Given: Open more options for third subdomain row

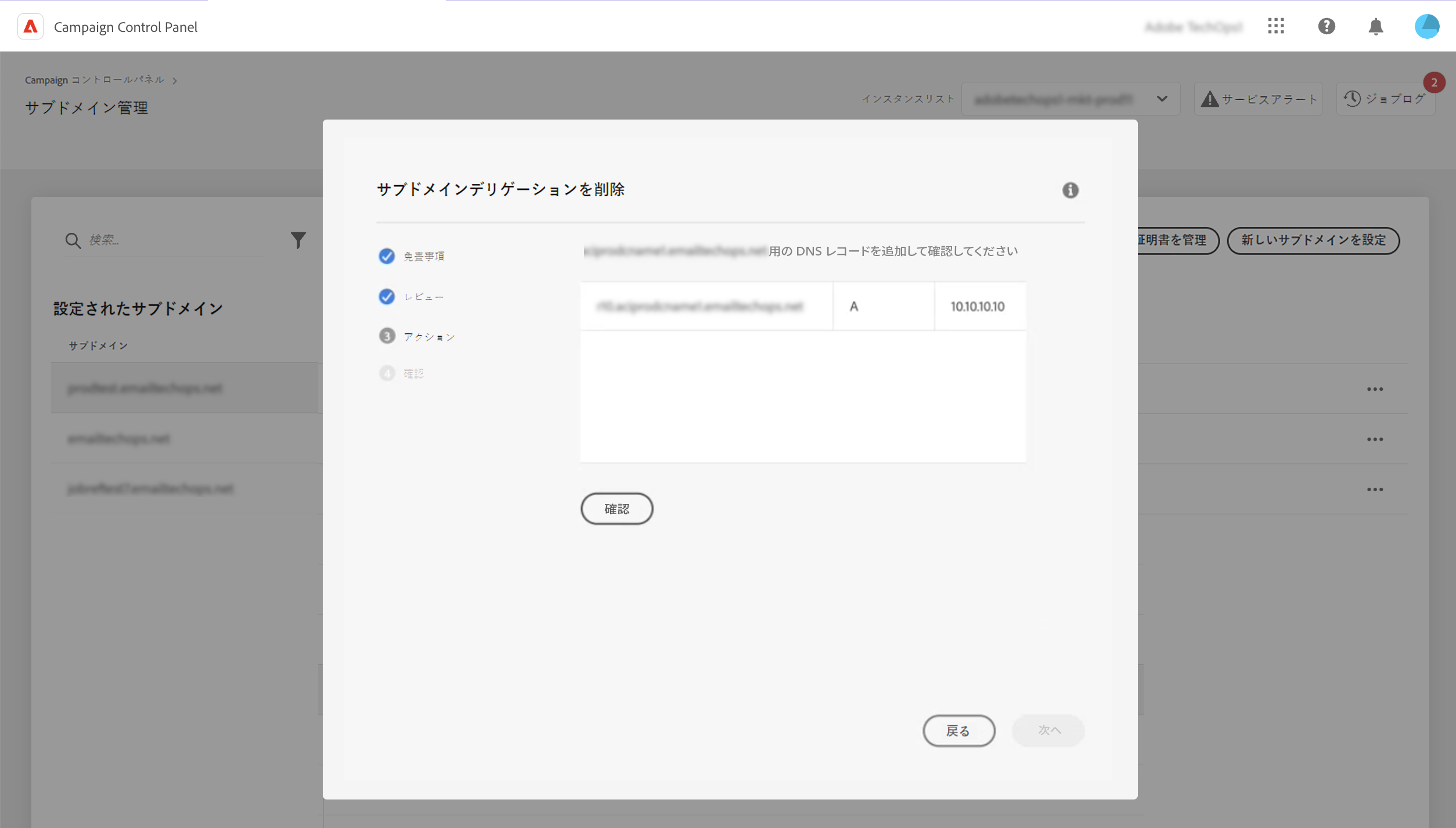Looking at the screenshot, I should [1374, 489].
